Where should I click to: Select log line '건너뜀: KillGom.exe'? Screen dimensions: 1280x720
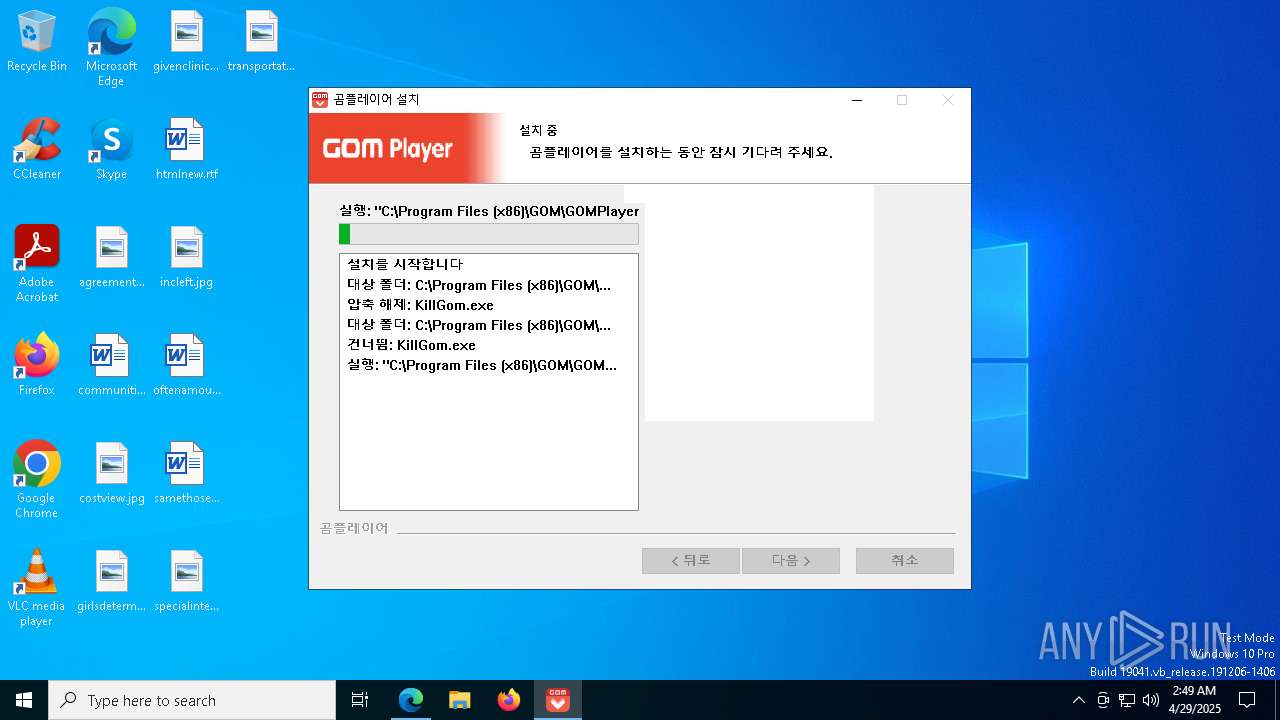pos(411,345)
